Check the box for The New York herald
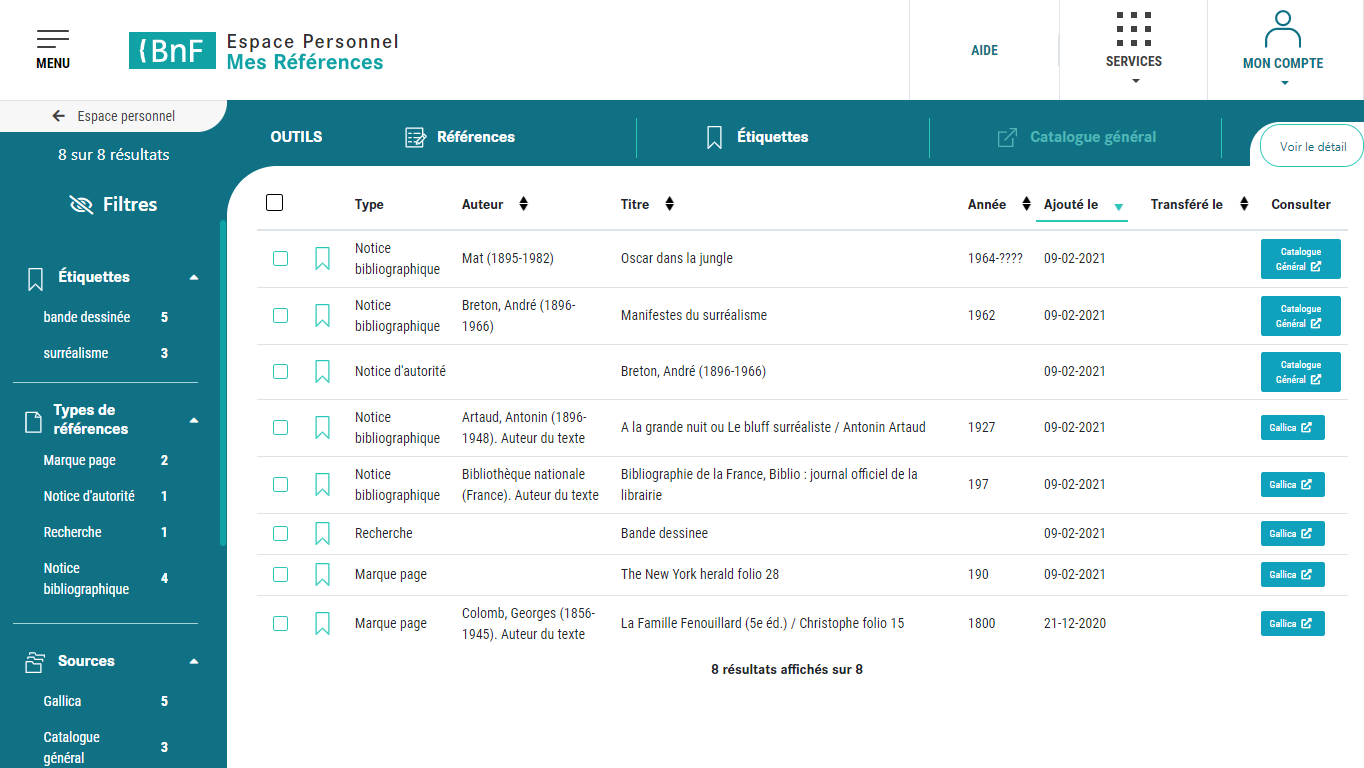 280,574
